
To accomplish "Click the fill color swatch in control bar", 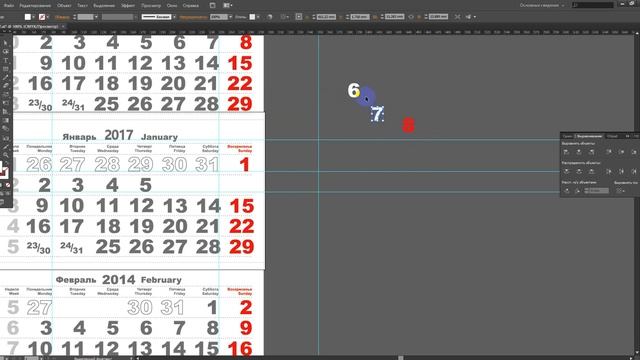I will pos(28,17).
